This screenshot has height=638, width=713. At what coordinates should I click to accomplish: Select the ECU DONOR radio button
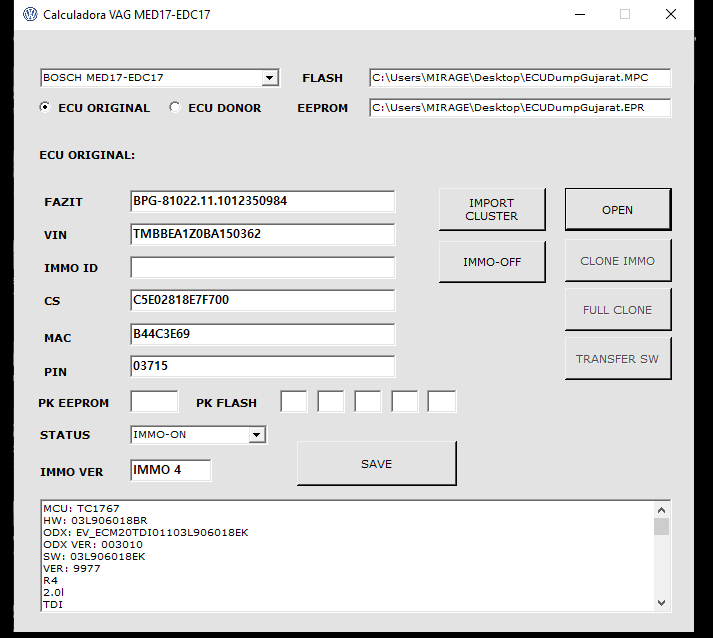coord(175,107)
